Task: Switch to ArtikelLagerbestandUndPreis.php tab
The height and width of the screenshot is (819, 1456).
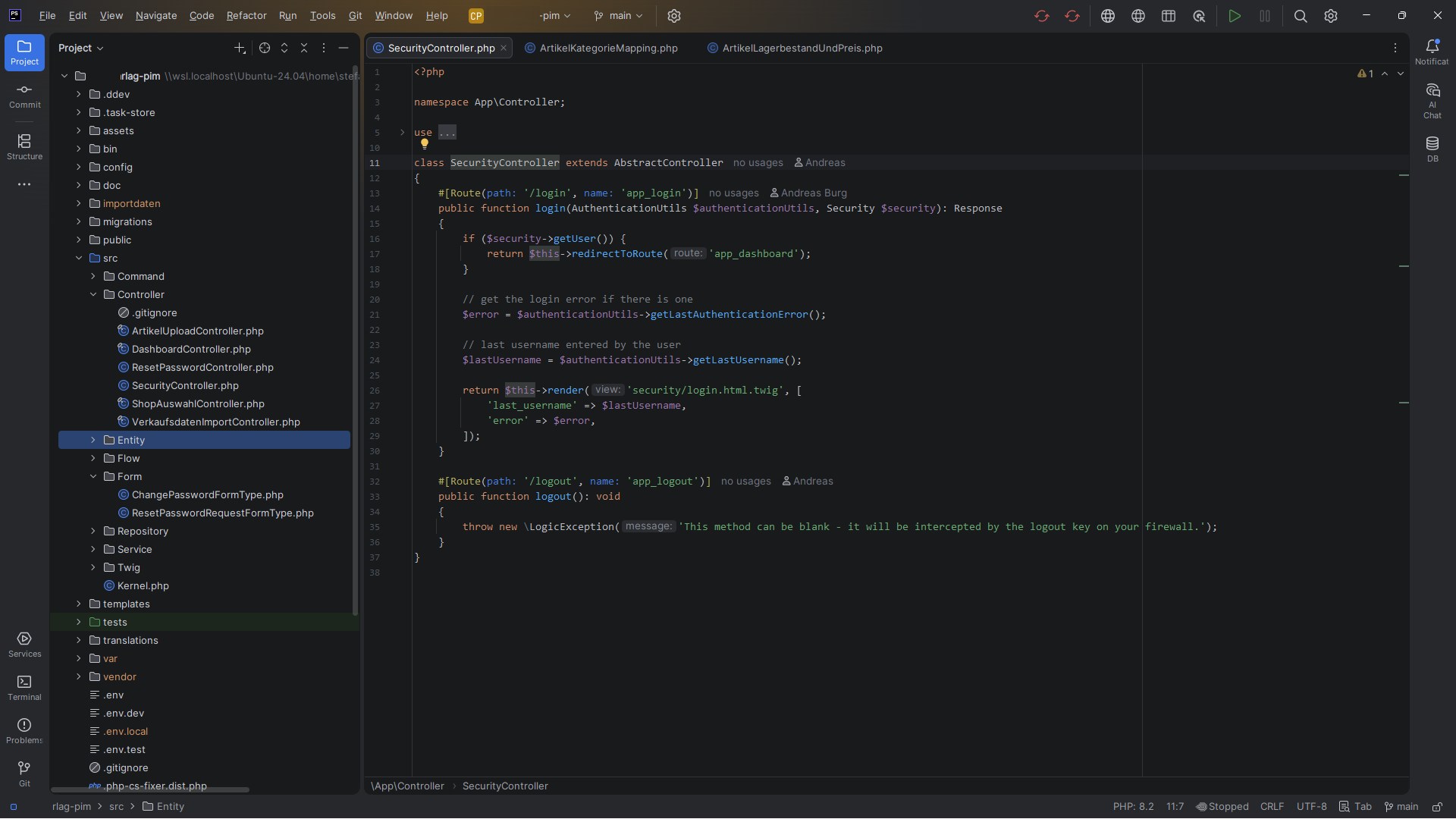Action: [795, 48]
